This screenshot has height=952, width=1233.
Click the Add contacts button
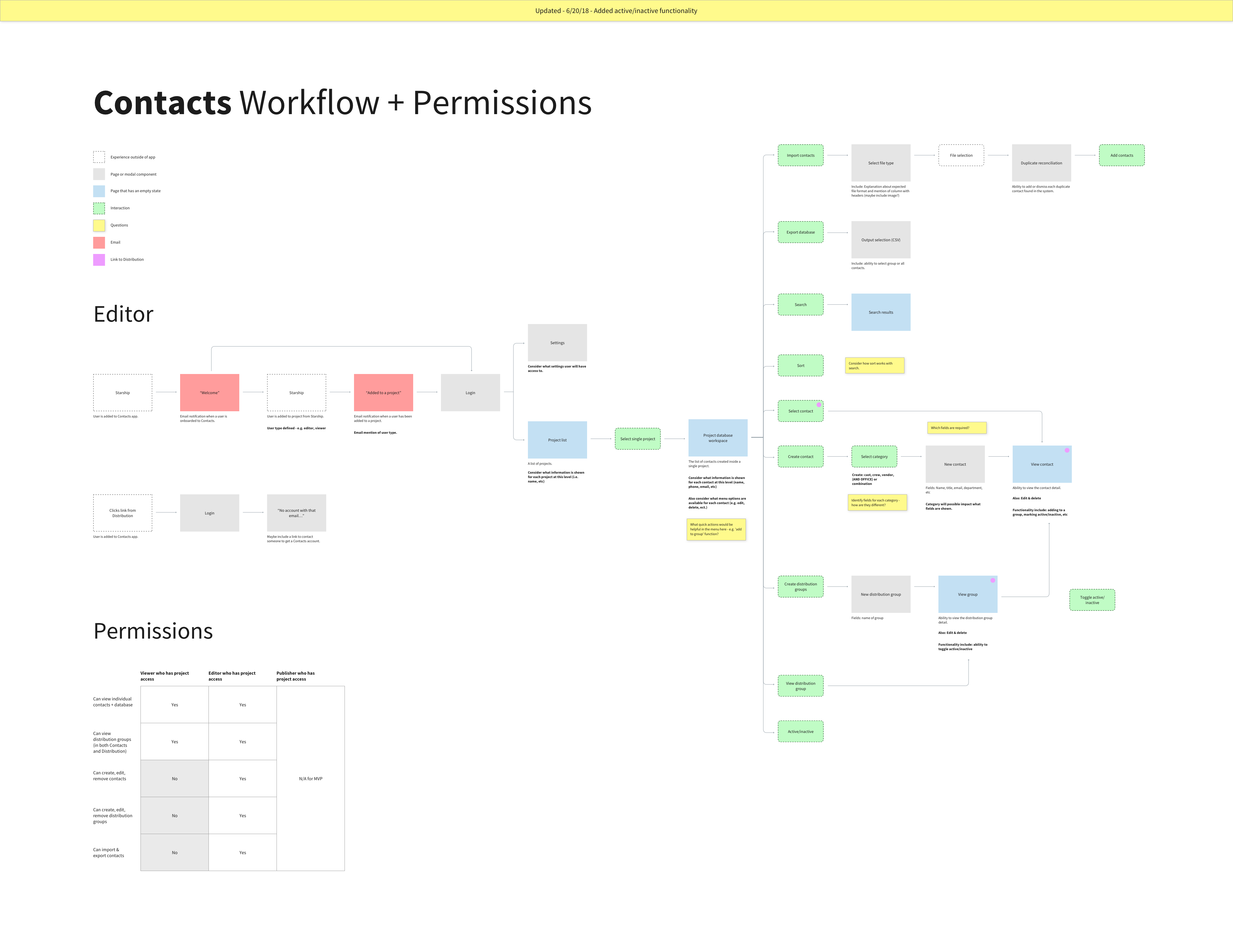pos(1122,155)
